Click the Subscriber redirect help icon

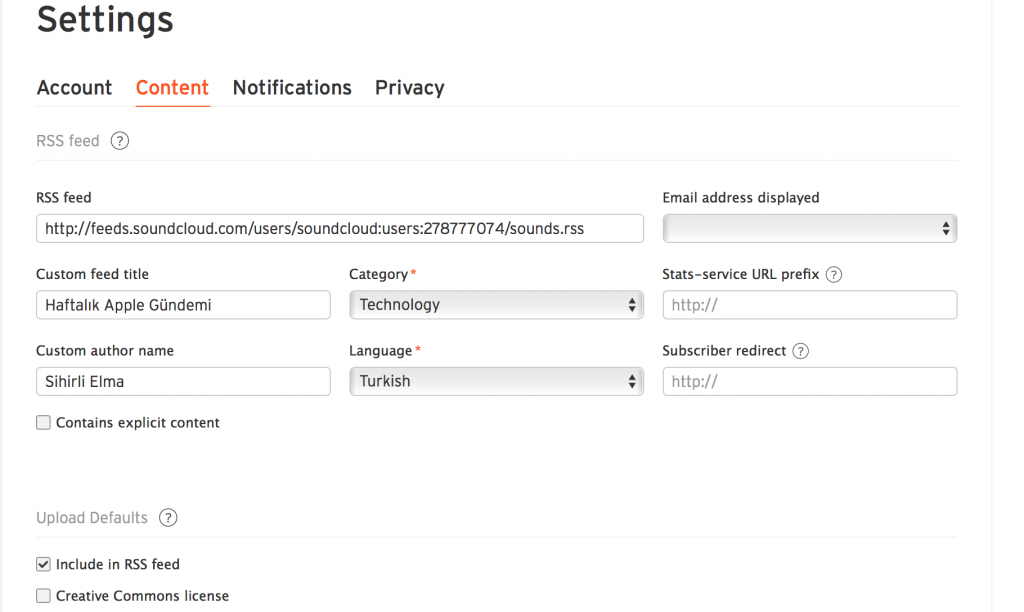pyautogui.click(x=800, y=351)
